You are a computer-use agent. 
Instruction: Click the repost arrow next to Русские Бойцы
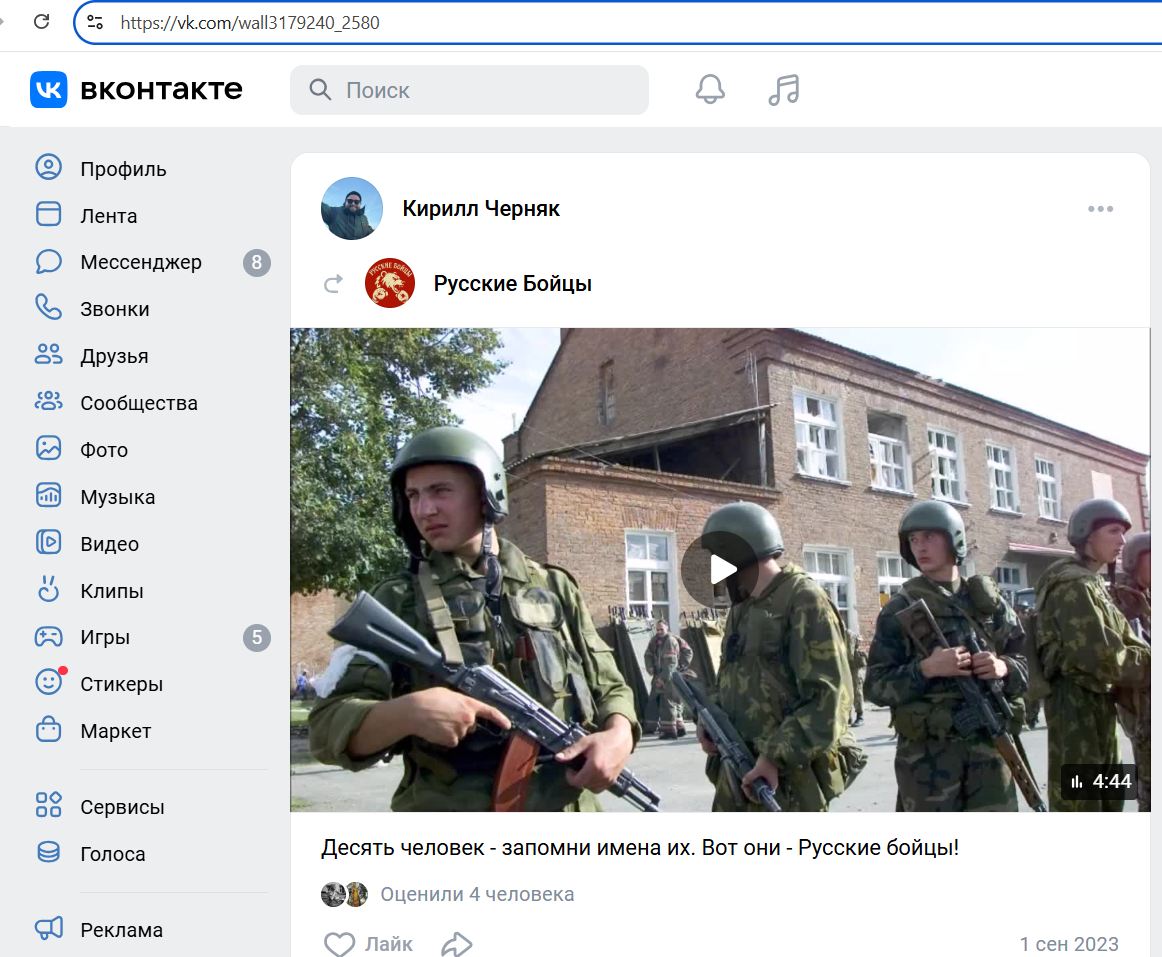pos(333,283)
